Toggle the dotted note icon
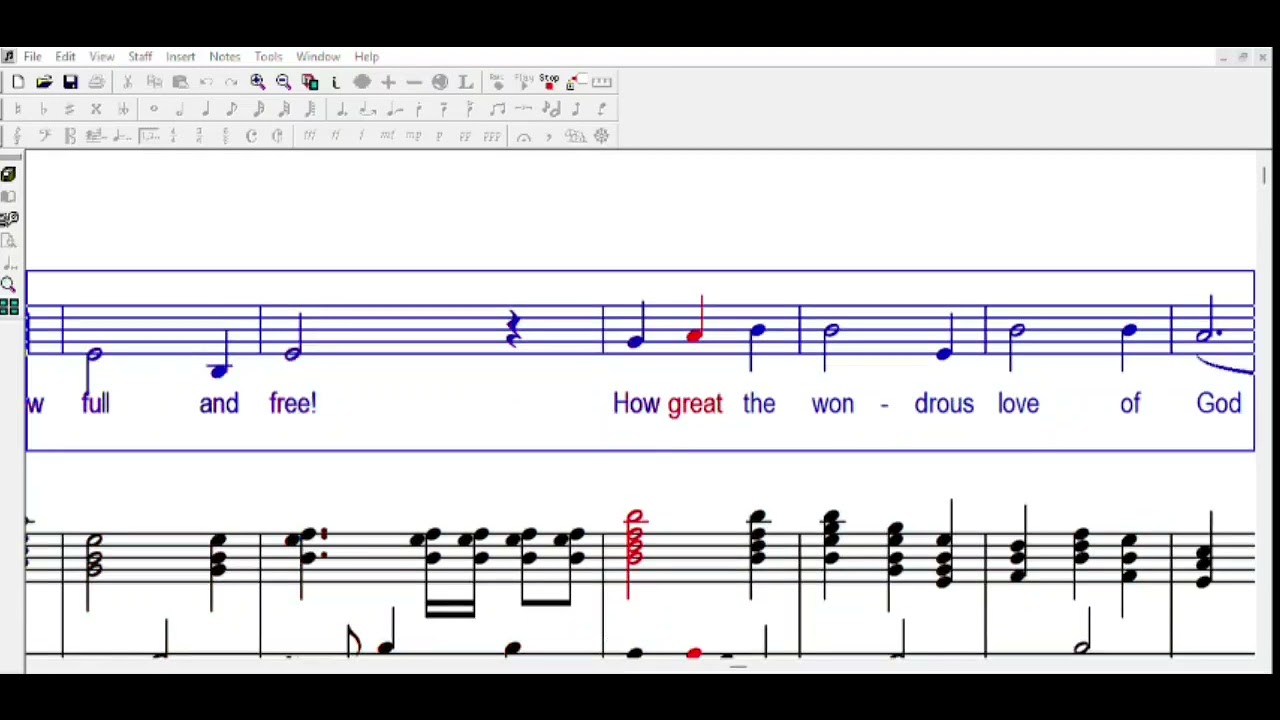Viewport: 1280px width, 720px height. pos(342,109)
